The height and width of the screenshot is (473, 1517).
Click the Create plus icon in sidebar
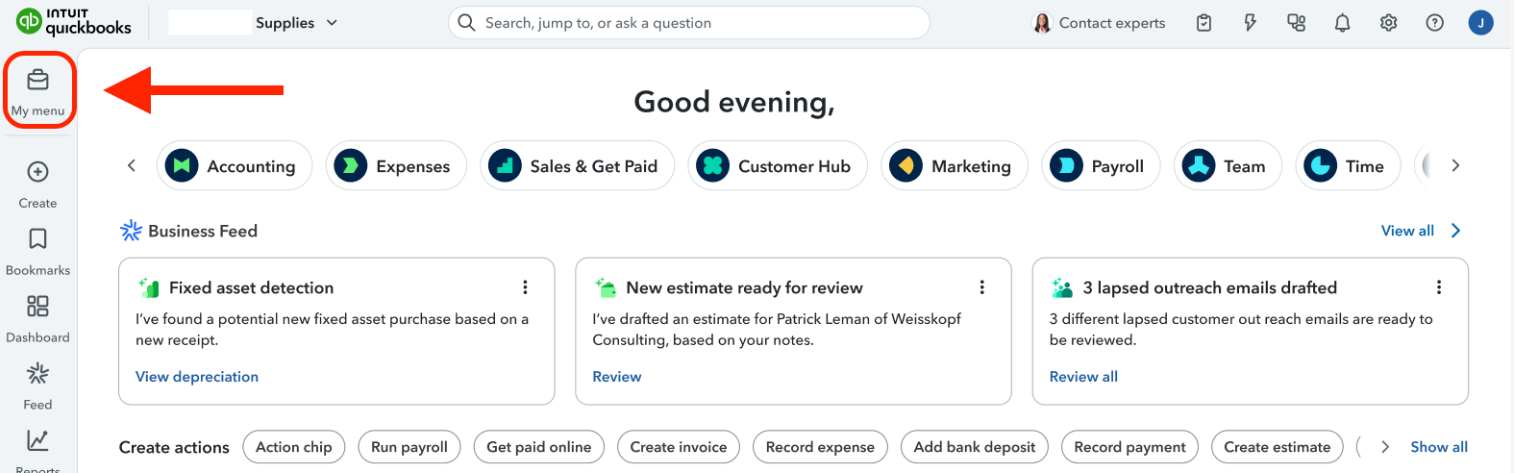click(38, 172)
